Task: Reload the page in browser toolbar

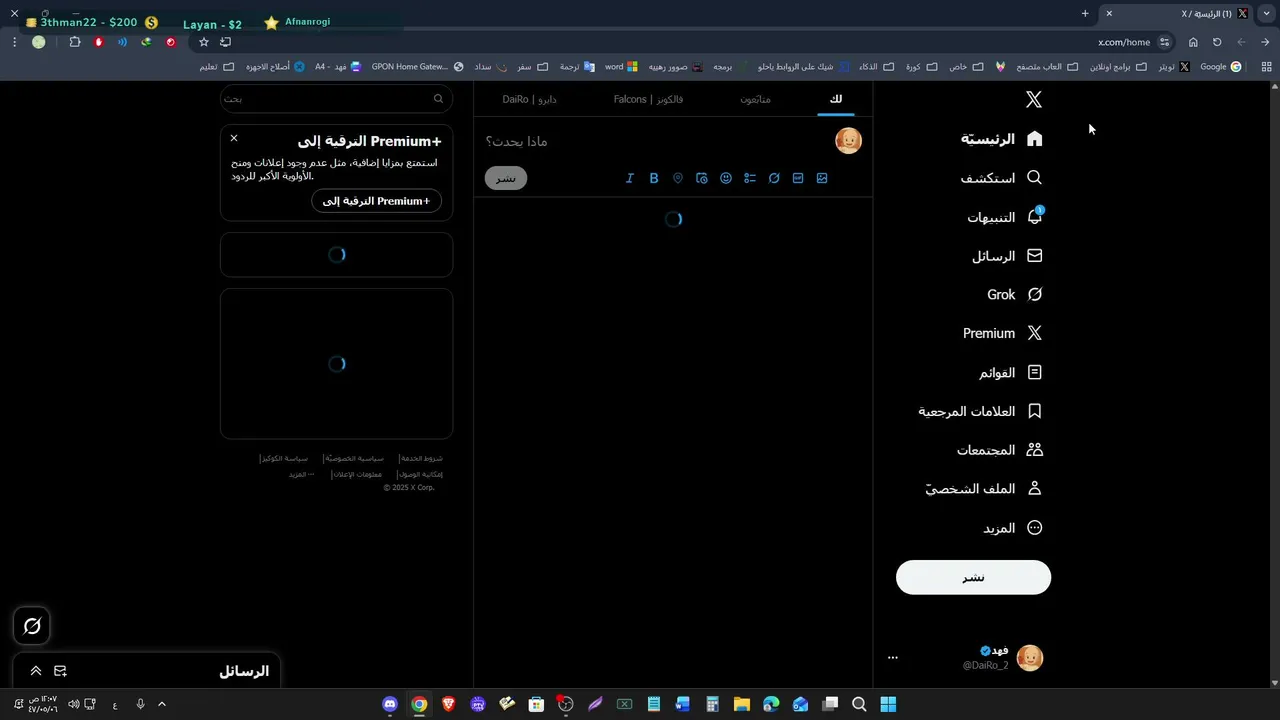Action: click(1217, 42)
